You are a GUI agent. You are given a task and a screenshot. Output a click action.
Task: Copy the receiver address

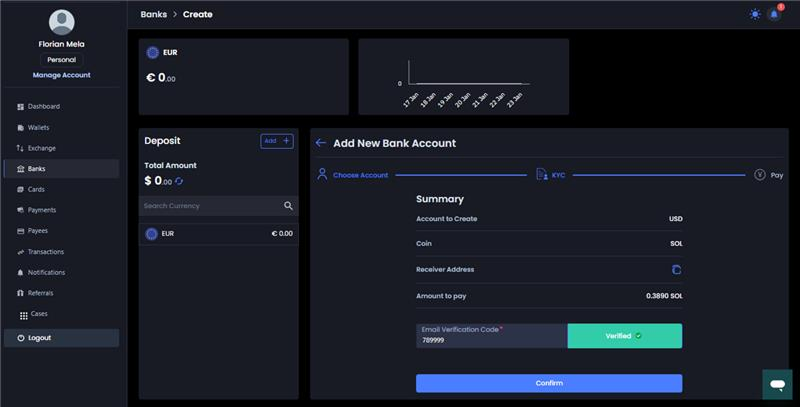pos(676,269)
